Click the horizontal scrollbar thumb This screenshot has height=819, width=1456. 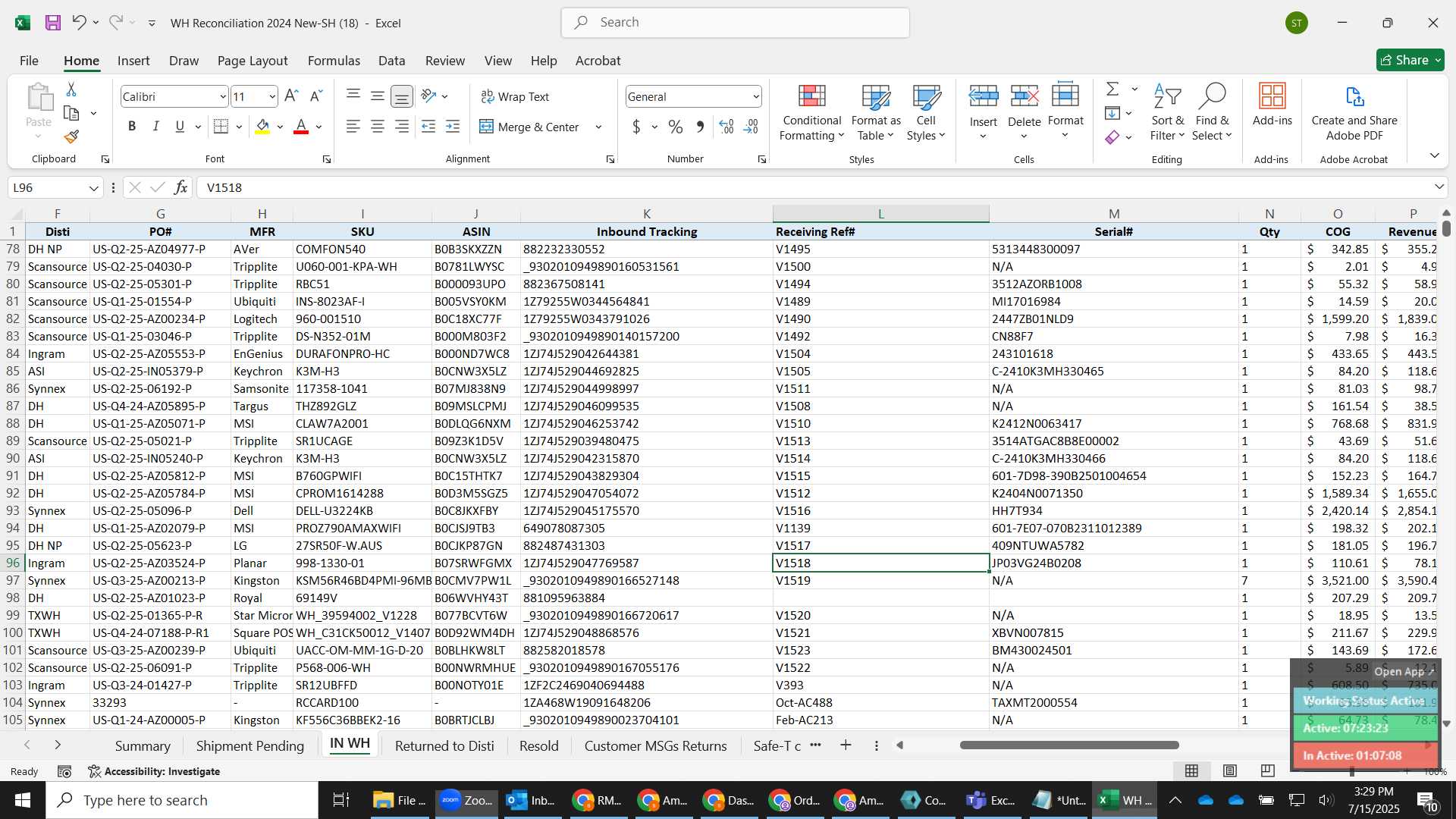(1069, 745)
